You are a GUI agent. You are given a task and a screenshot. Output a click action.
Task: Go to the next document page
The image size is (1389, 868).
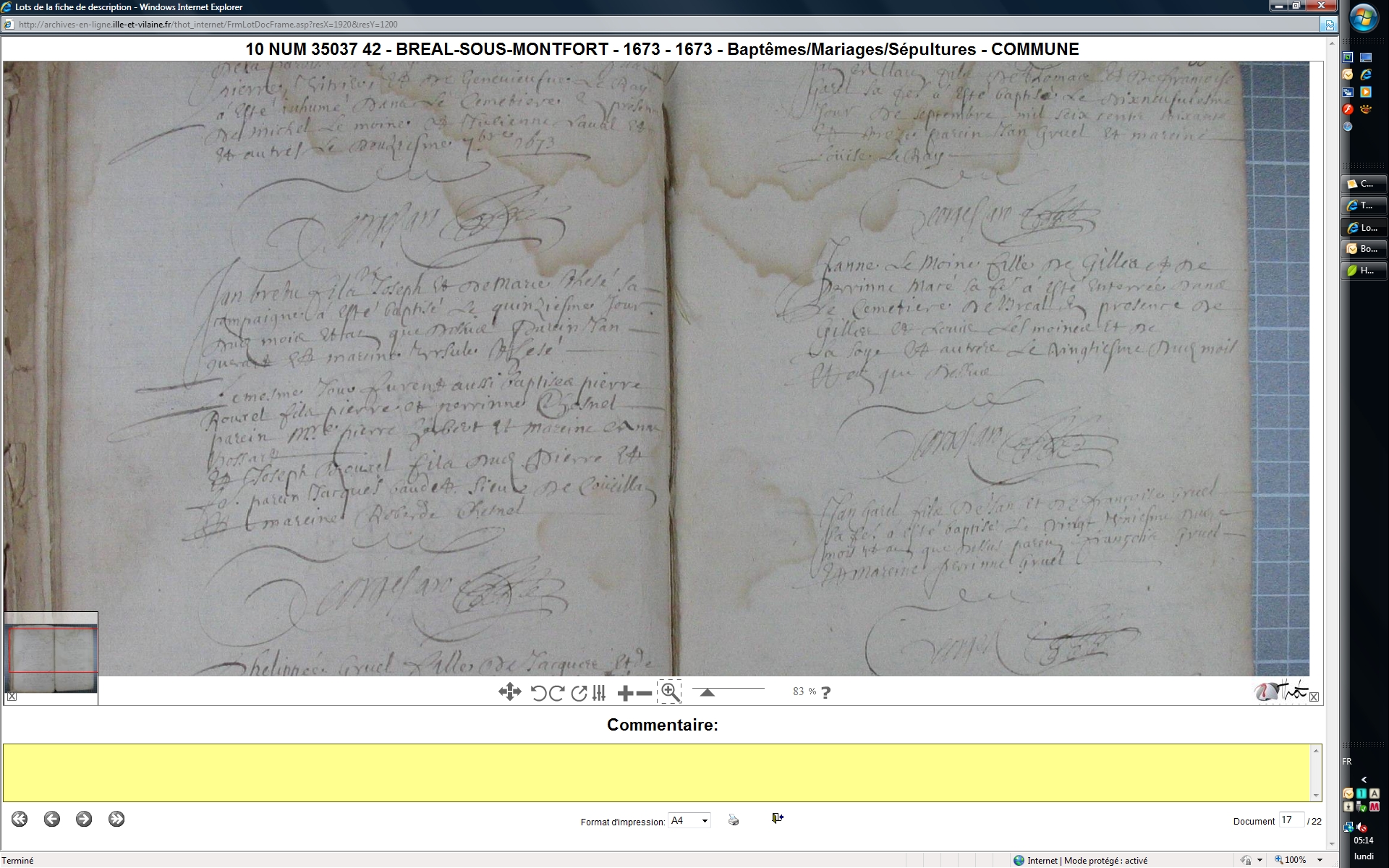[84, 819]
